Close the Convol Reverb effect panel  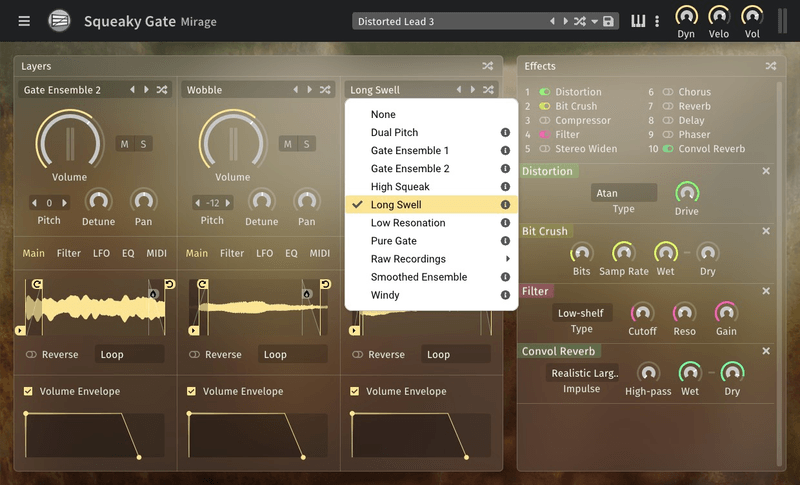[766, 351]
